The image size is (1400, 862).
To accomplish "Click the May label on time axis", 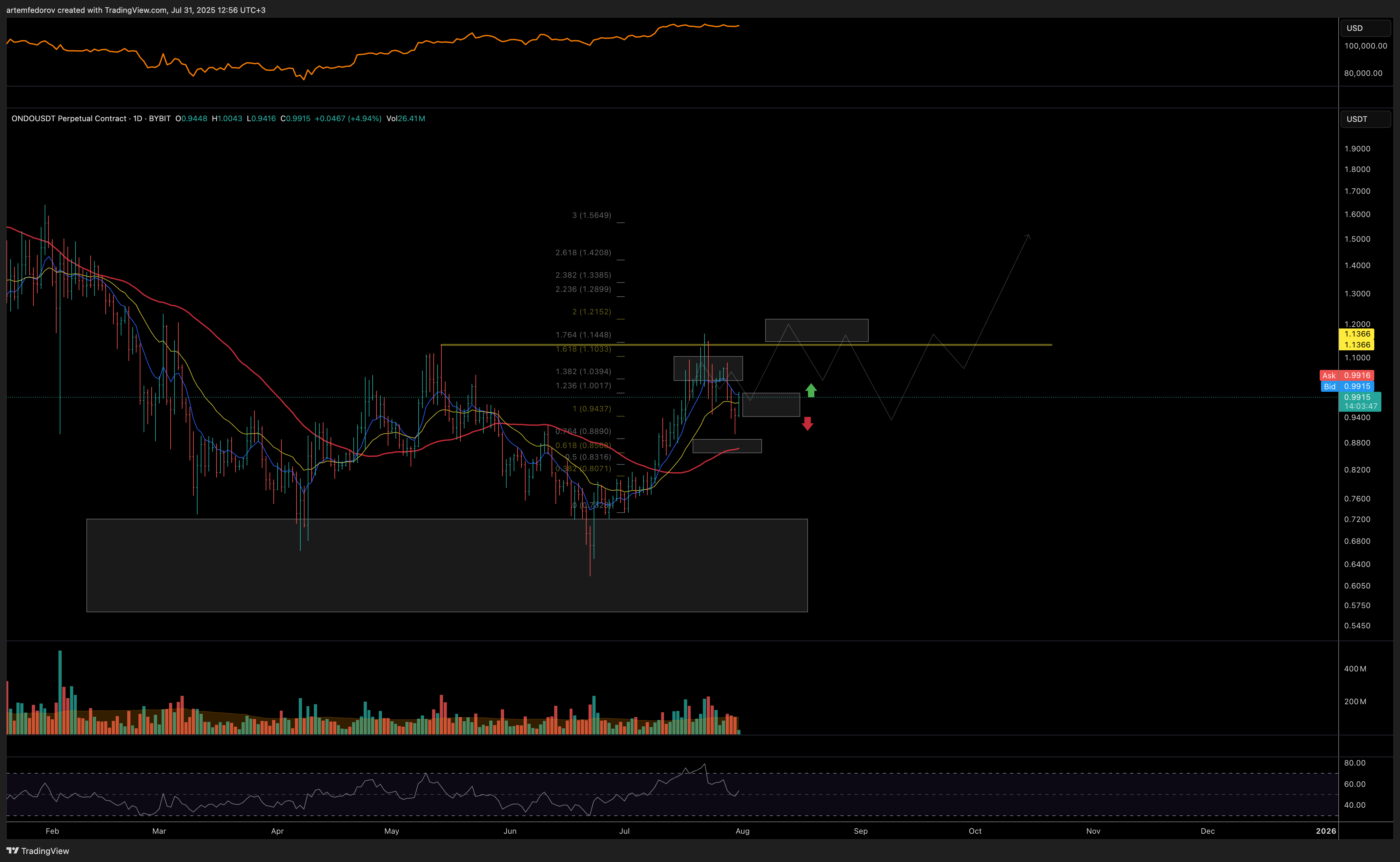I will click(392, 831).
